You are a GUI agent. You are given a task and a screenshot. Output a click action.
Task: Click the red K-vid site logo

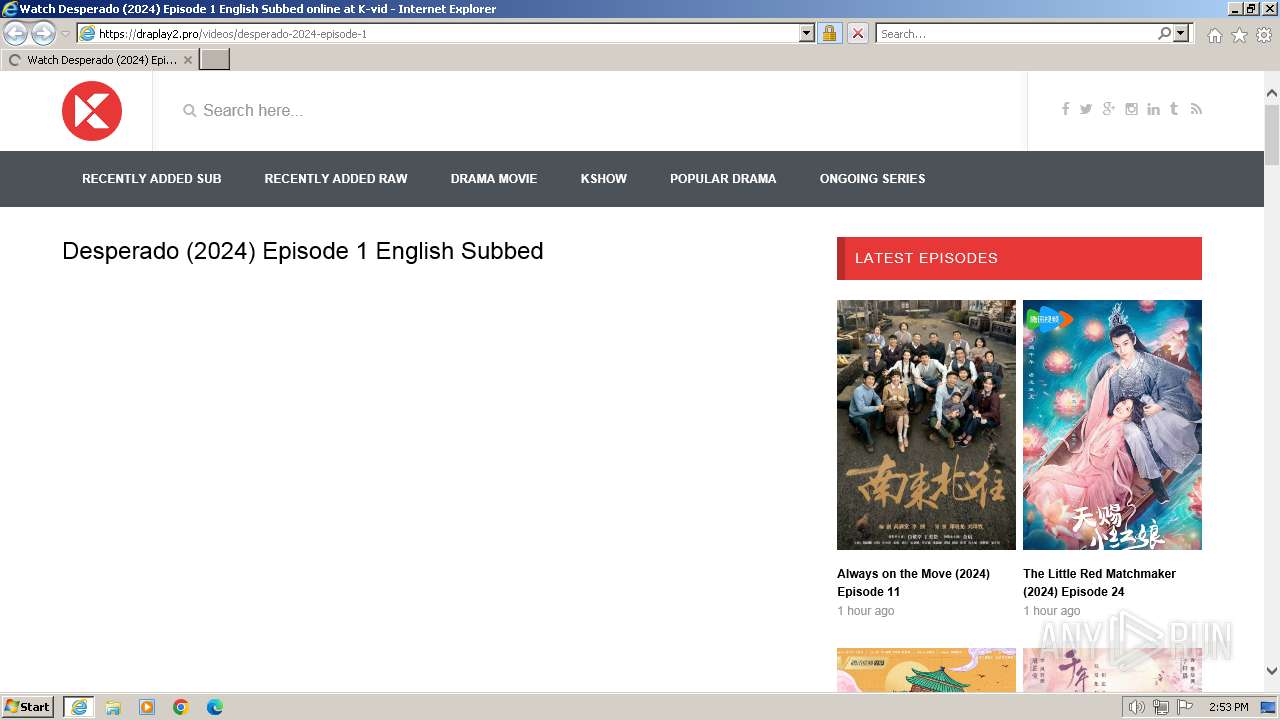click(x=92, y=111)
